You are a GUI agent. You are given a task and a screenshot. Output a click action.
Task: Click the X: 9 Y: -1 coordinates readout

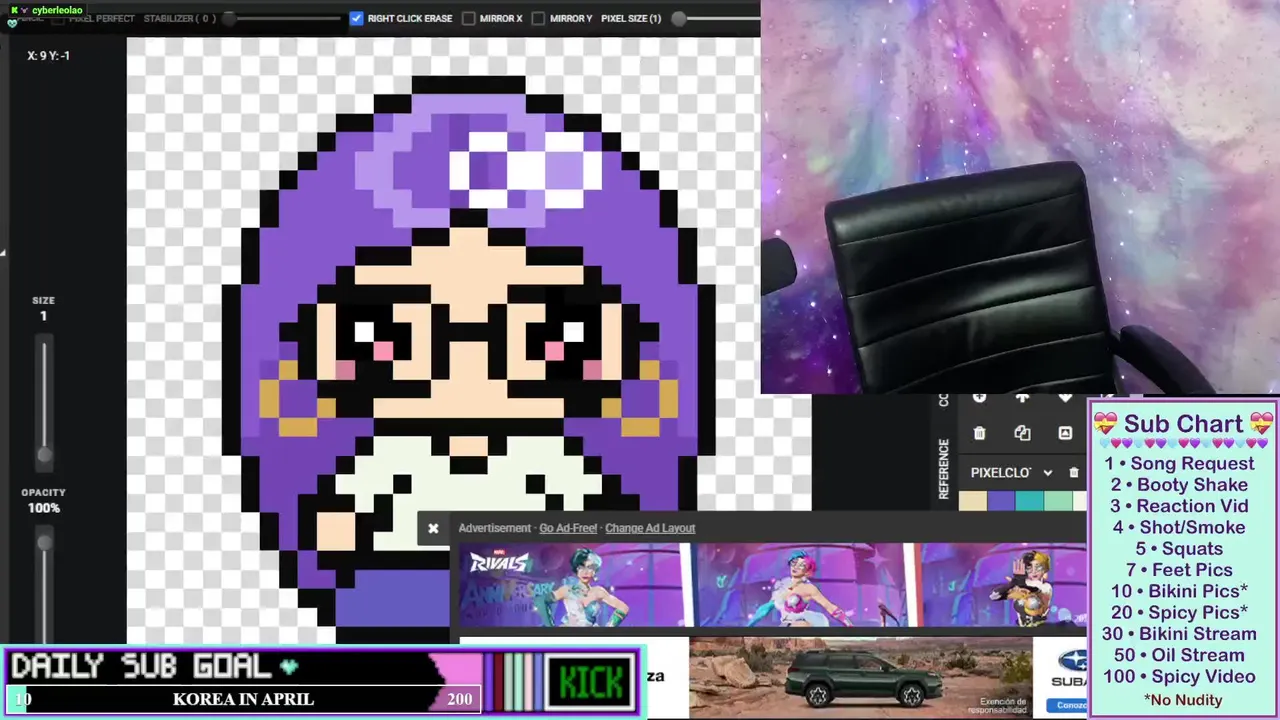pos(49,56)
